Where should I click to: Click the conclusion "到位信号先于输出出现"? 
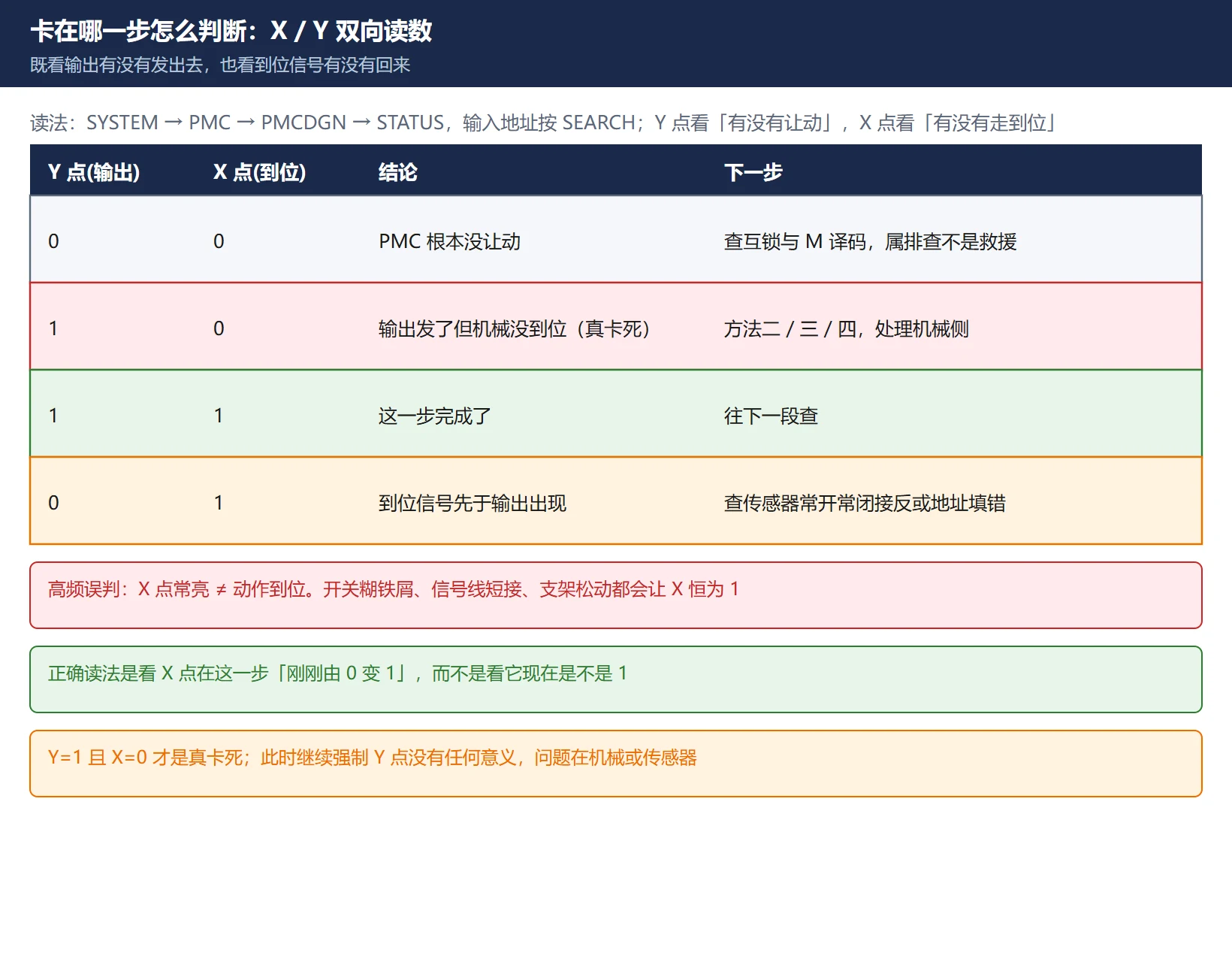point(472,503)
